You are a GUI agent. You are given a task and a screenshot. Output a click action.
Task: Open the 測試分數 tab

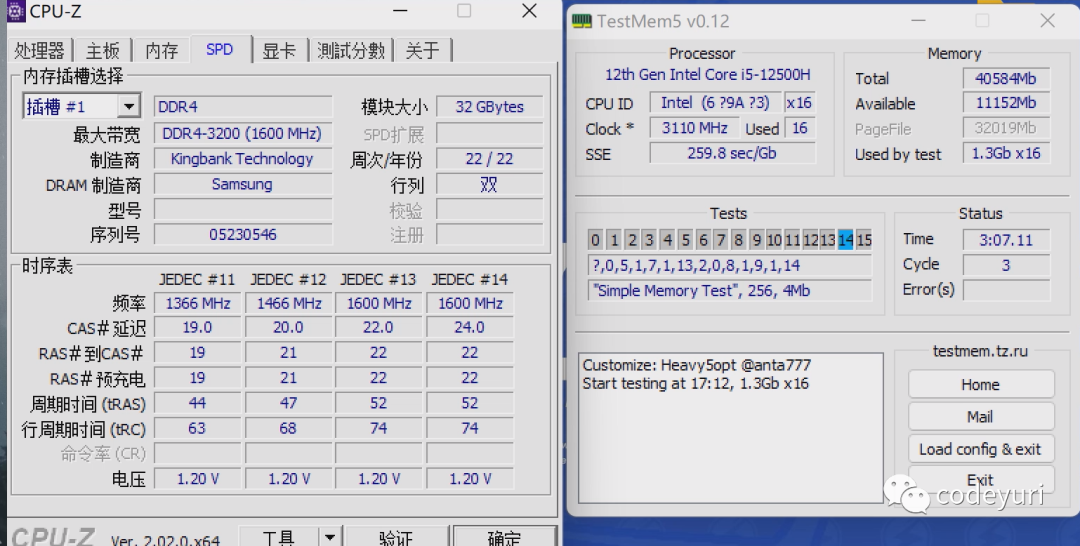[x=351, y=50]
